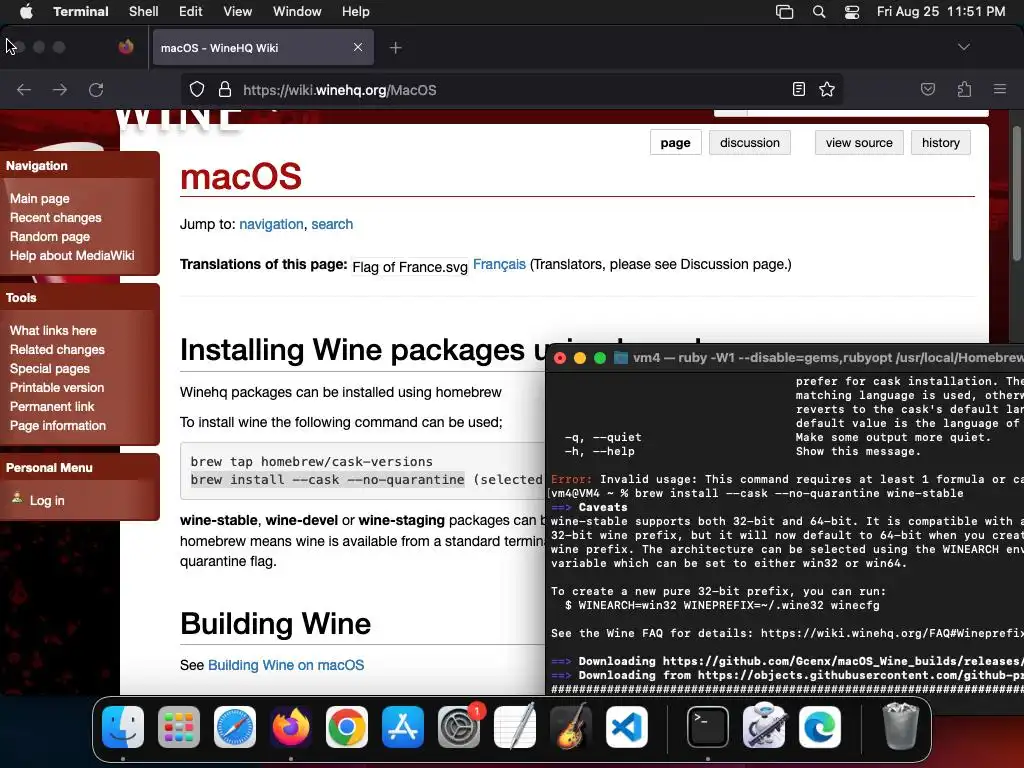The image size is (1024, 768).
Task: Open the Terminal app menu
Action: pos(81,12)
